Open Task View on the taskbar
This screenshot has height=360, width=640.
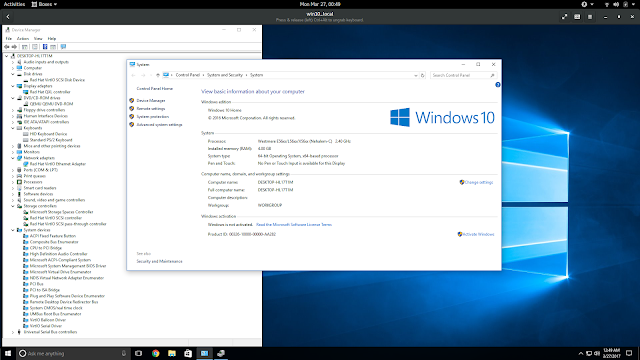[x=138, y=353]
